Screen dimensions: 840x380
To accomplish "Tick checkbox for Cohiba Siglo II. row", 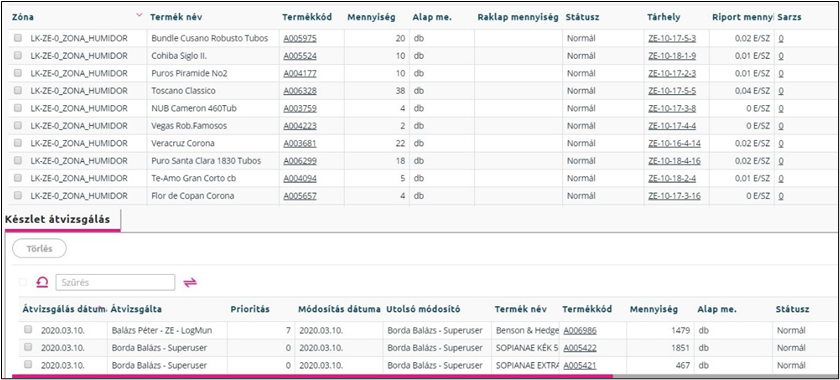I will pos(18,56).
